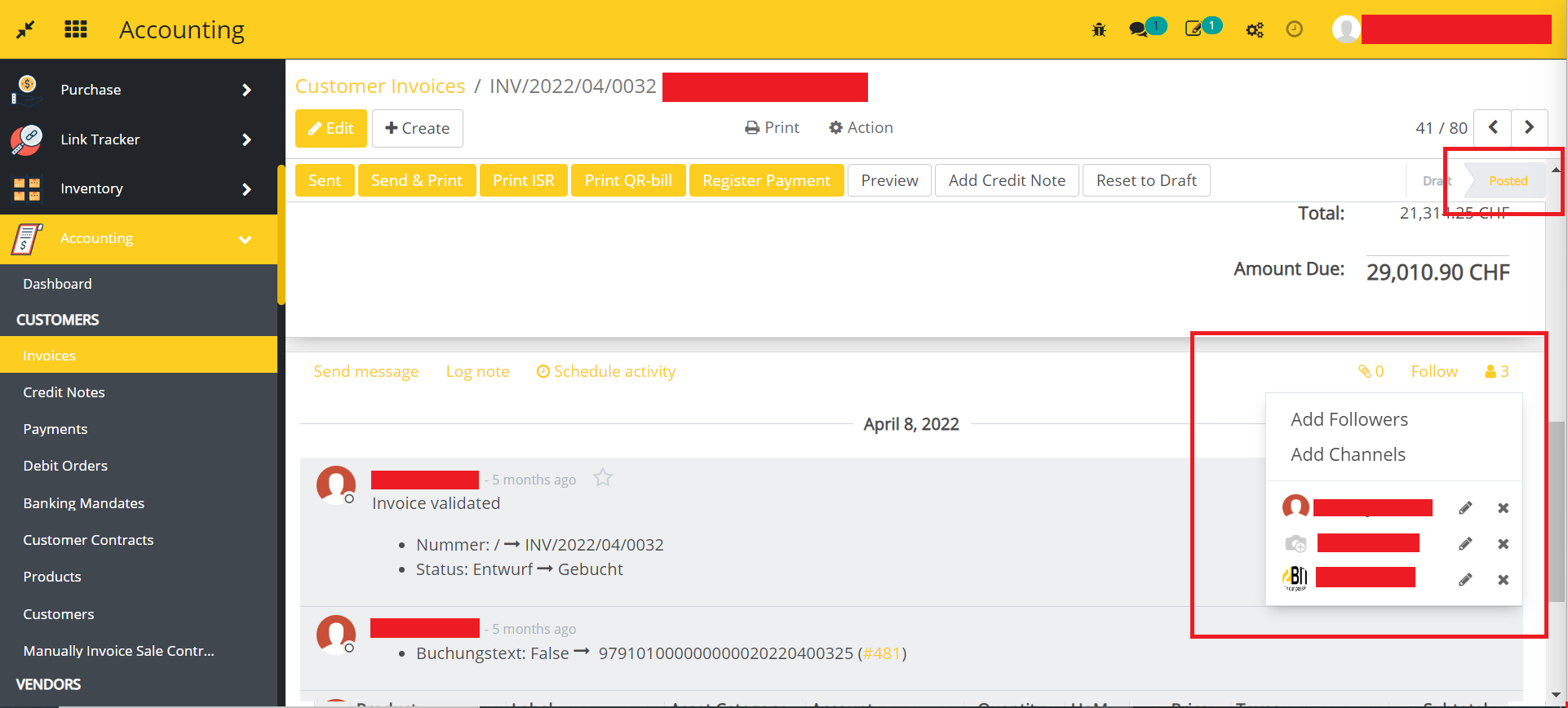Collapse the Accounting menu chevron
1568x708 pixels.
245,240
